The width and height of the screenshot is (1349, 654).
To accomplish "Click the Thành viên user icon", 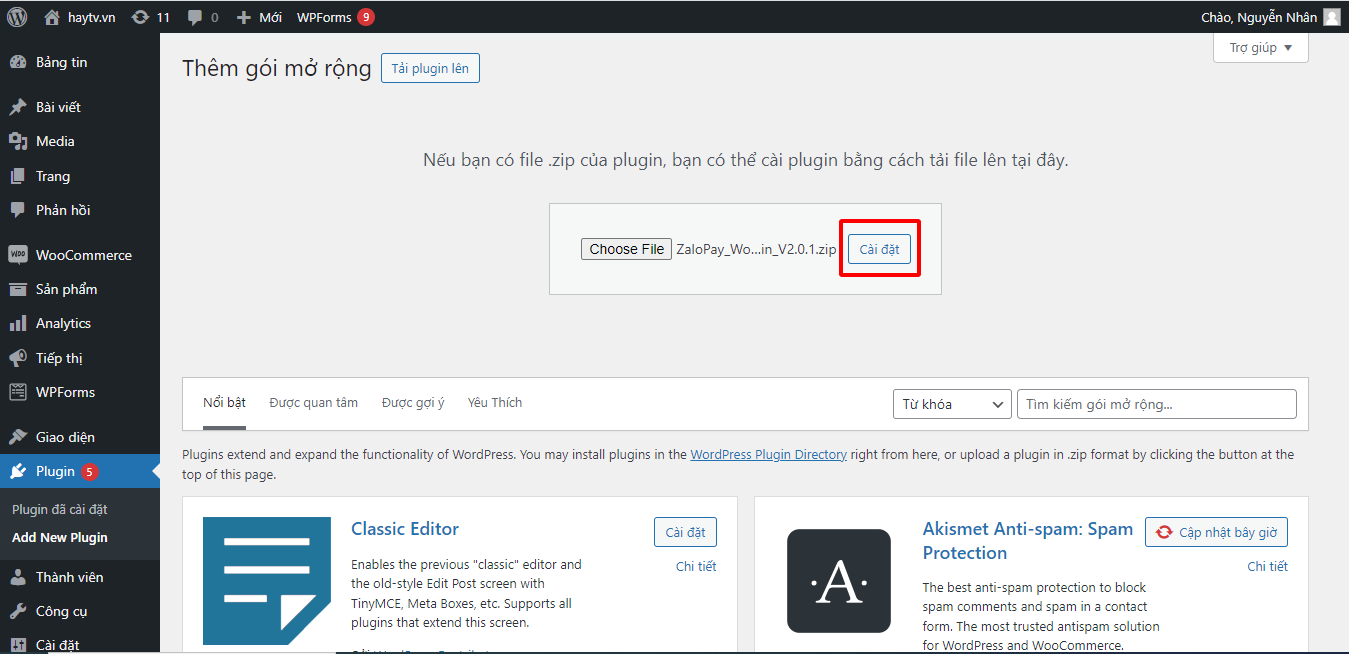I will click(x=18, y=577).
